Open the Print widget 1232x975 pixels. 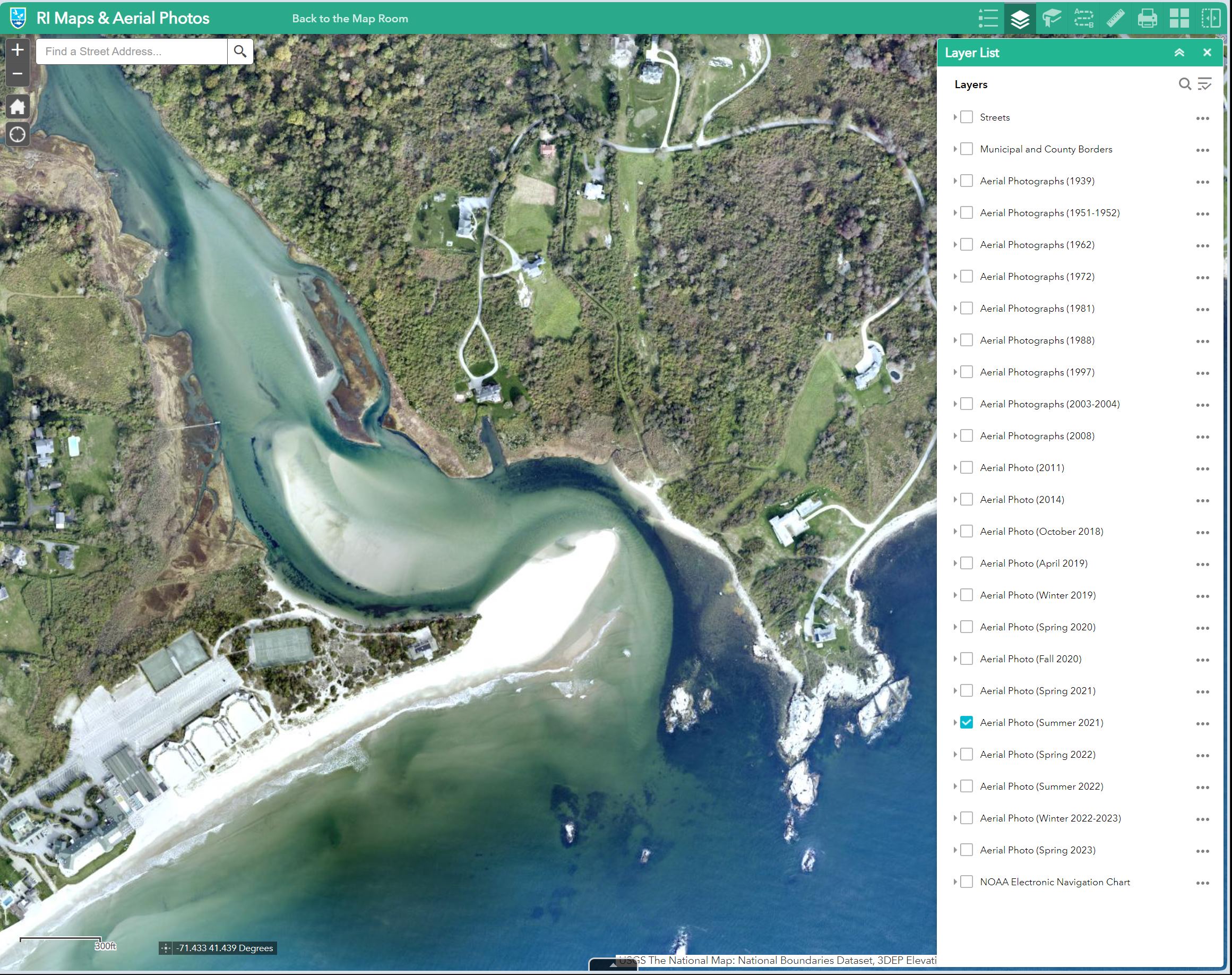click(x=1147, y=18)
